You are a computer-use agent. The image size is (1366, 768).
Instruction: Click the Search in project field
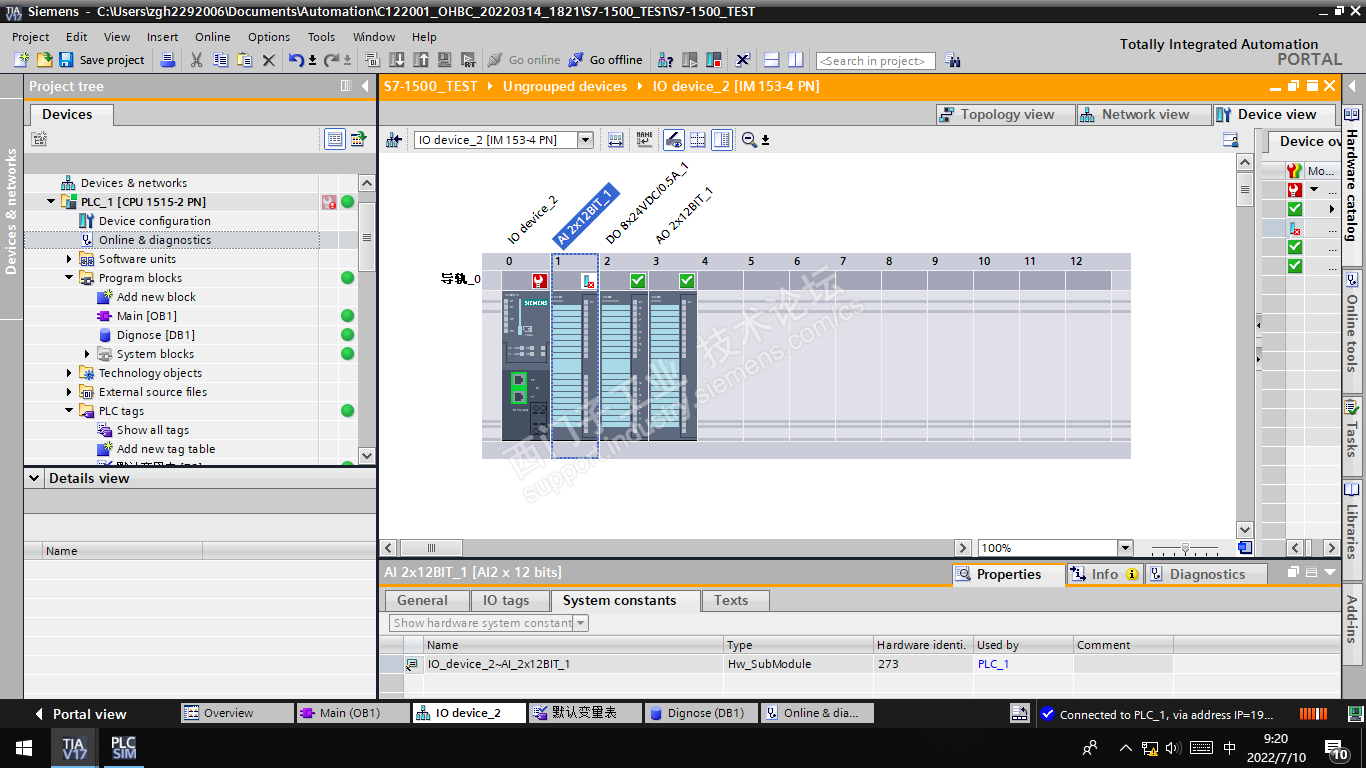(876, 61)
